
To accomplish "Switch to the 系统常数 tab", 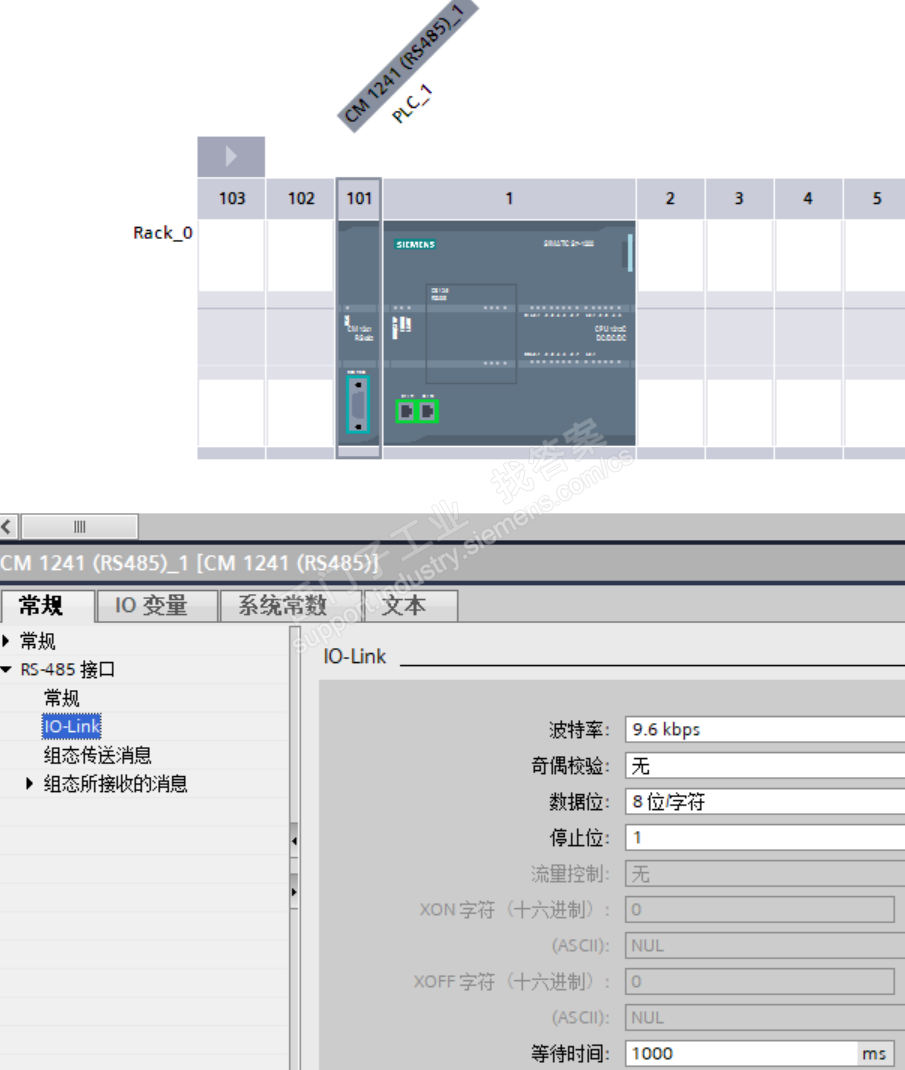I will coord(291,605).
